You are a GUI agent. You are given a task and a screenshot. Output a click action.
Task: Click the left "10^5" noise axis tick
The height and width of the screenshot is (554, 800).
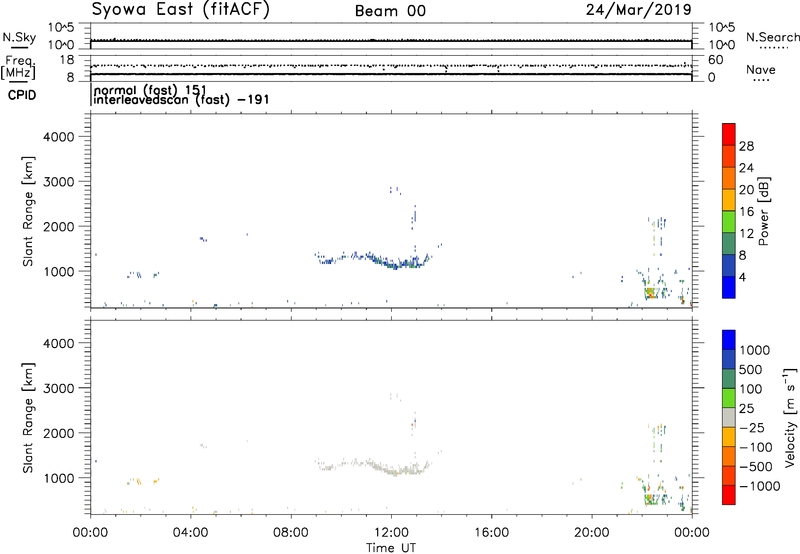pyautogui.click(x=60, y=28)
